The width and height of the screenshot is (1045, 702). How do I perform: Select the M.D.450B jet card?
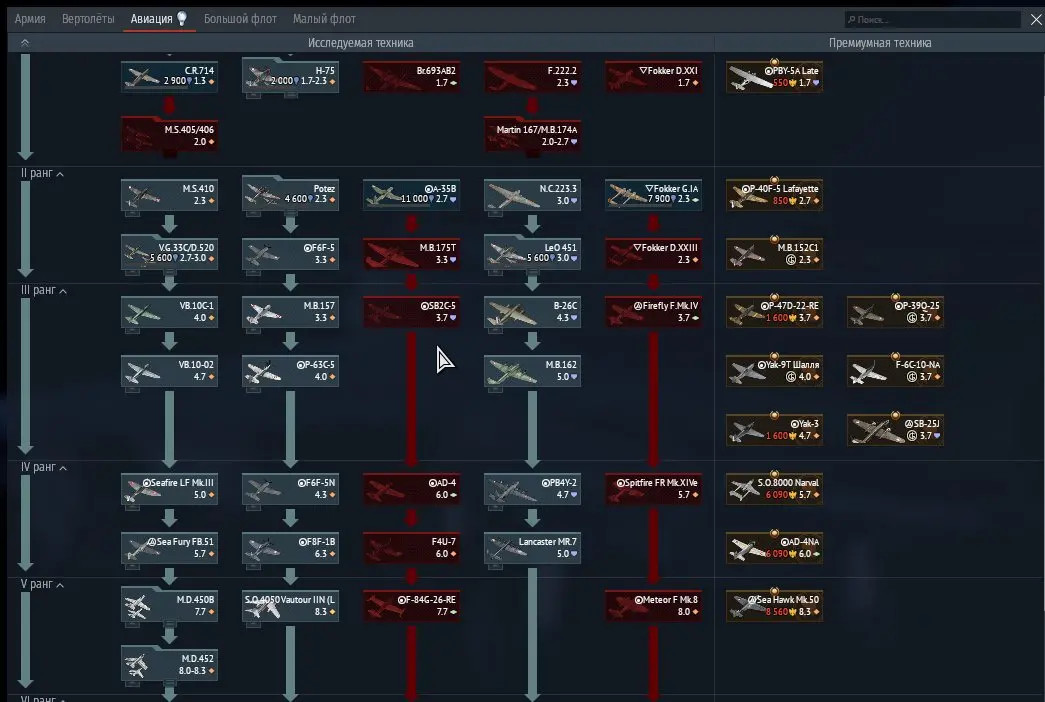pyautogui.click(x=169, y=605)
